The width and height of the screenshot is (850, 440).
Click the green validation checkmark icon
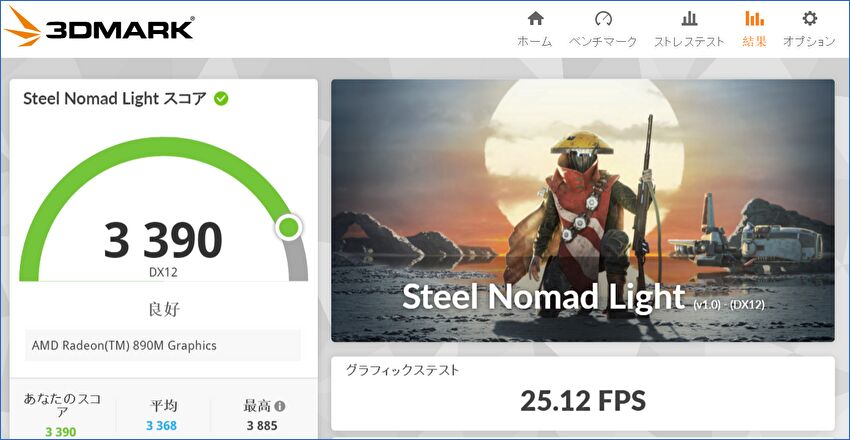pos(221,99)
